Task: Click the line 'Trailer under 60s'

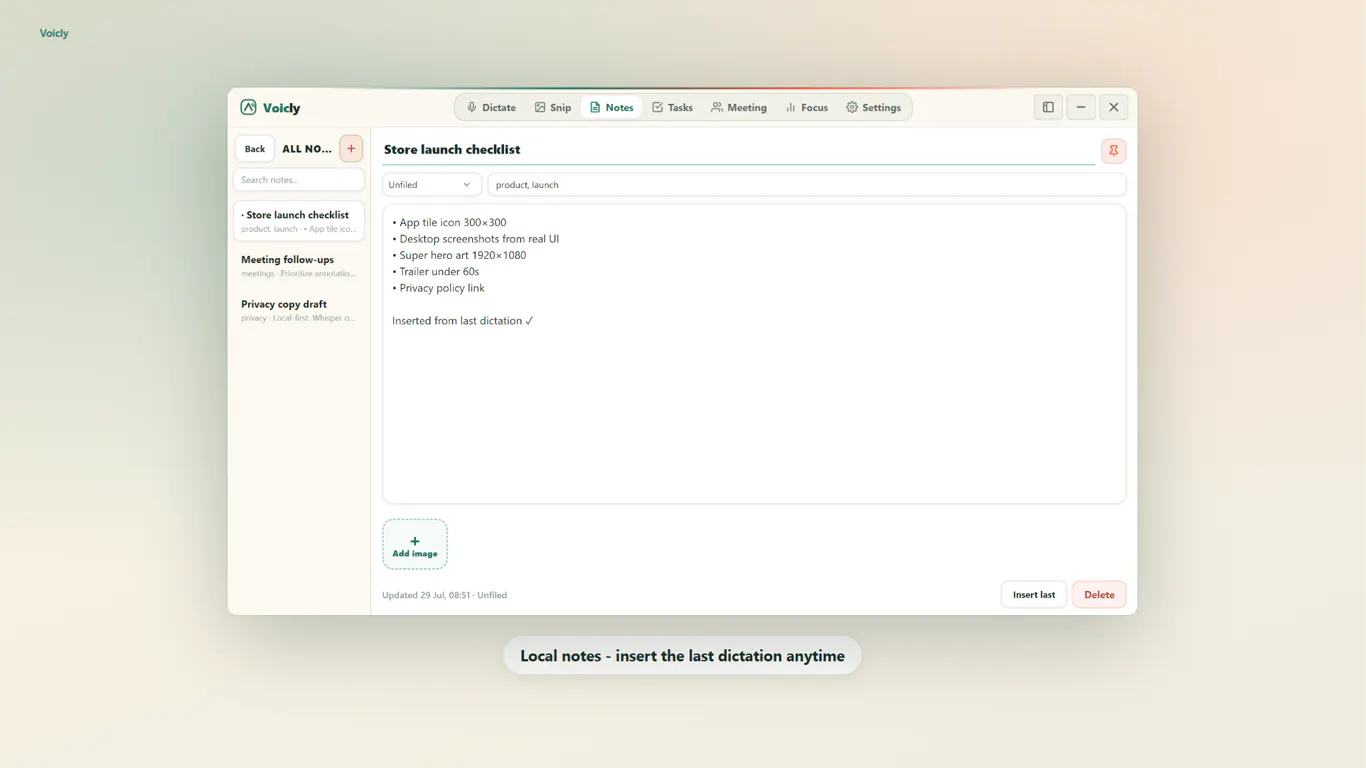Action: point(436,271)
